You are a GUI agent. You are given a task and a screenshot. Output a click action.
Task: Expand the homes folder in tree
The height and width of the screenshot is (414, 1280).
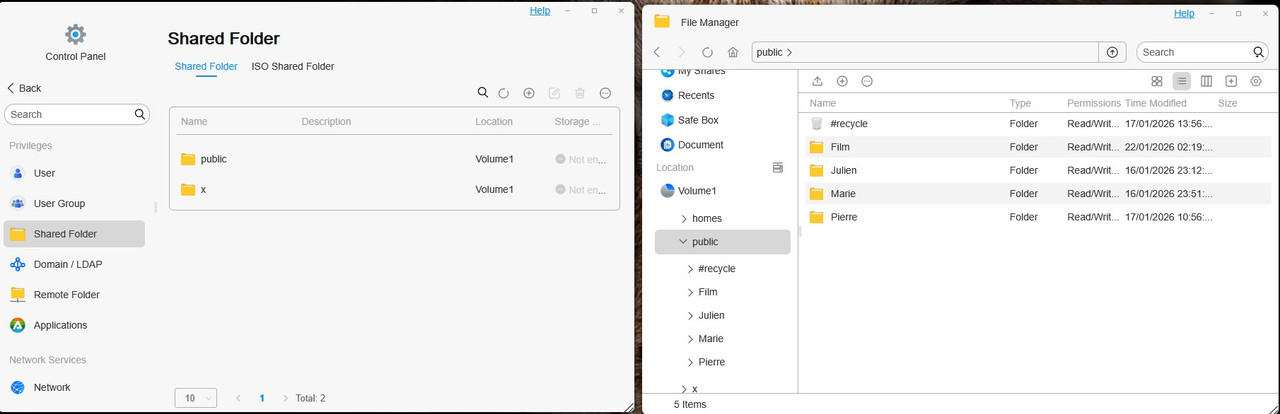click(684, 218)
